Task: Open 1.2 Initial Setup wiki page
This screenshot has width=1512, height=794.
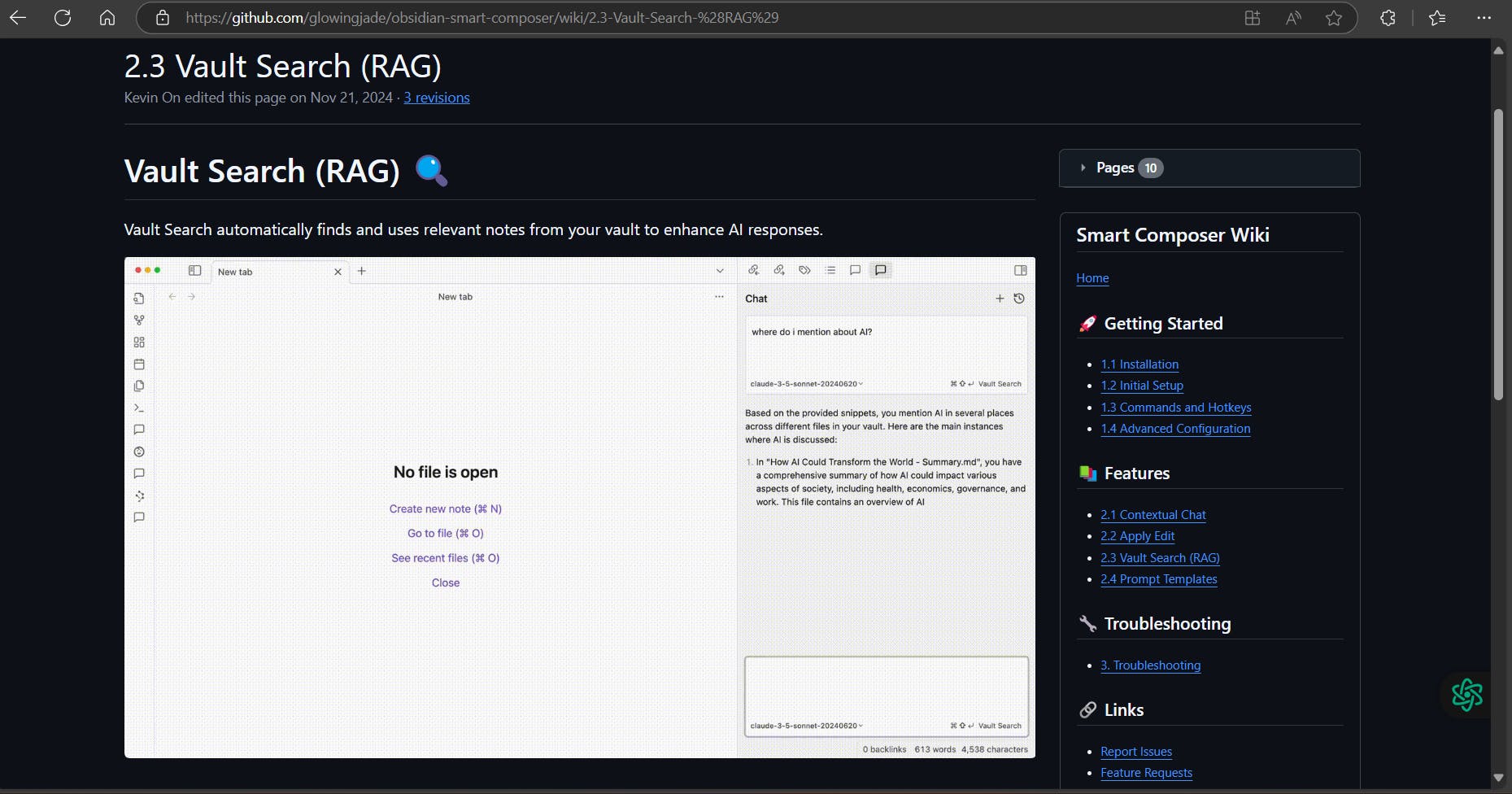Action: [x=1142, y=386]
